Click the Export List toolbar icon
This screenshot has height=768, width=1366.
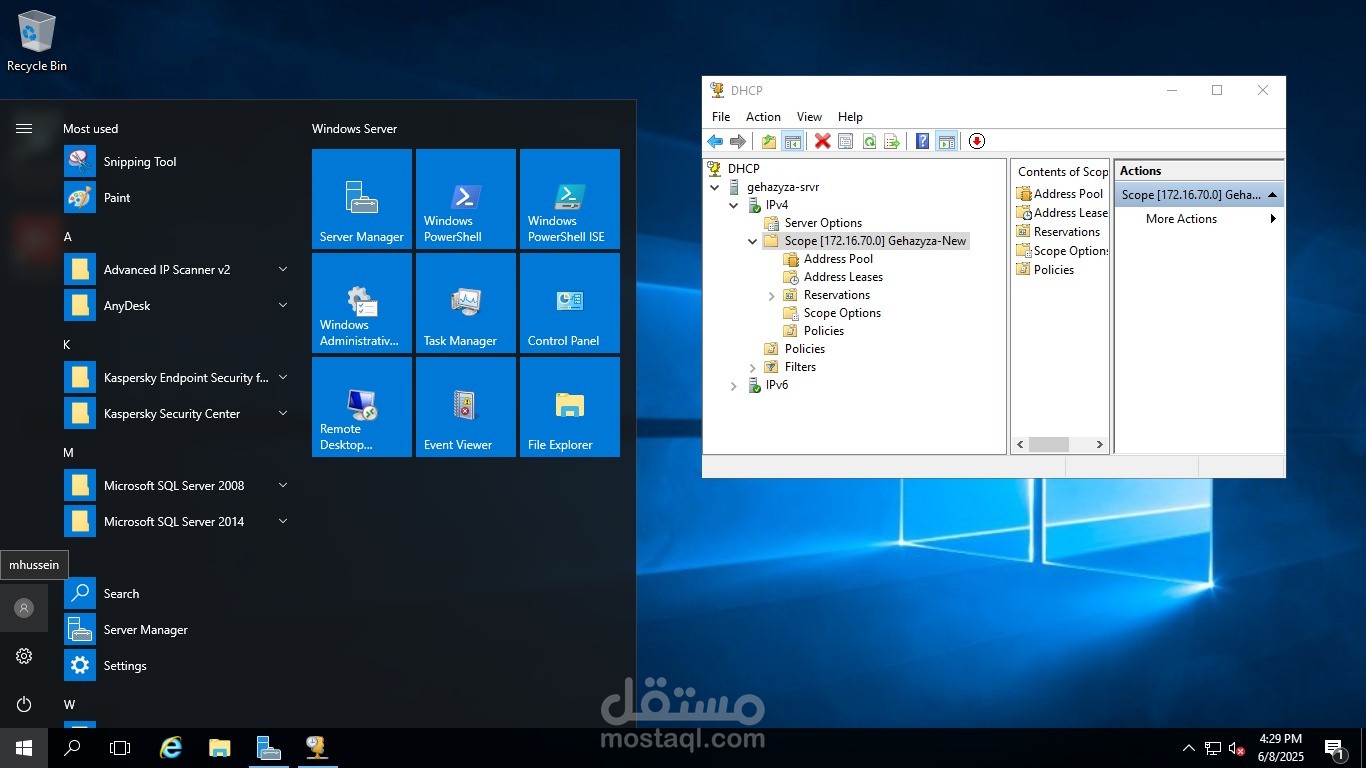892,141
